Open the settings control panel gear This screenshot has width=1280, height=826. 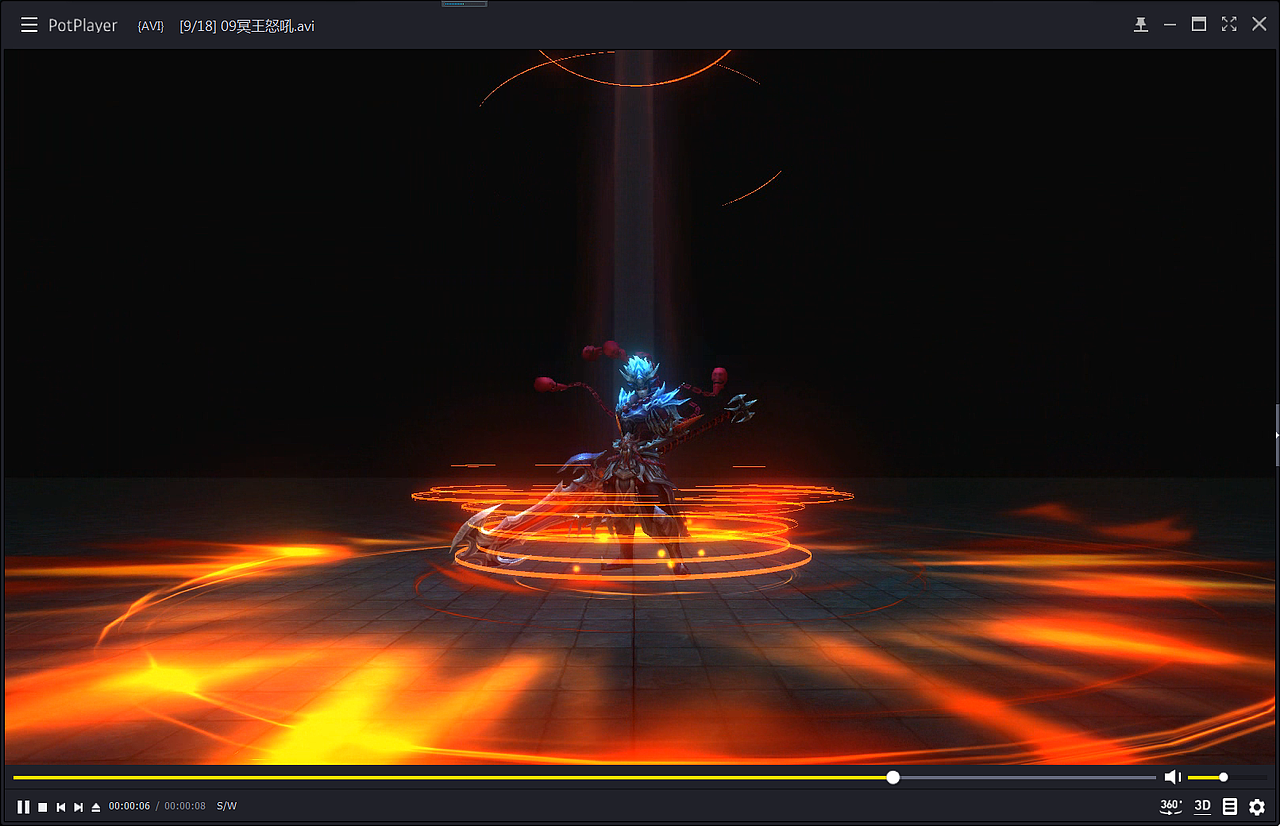[1257, 807]
